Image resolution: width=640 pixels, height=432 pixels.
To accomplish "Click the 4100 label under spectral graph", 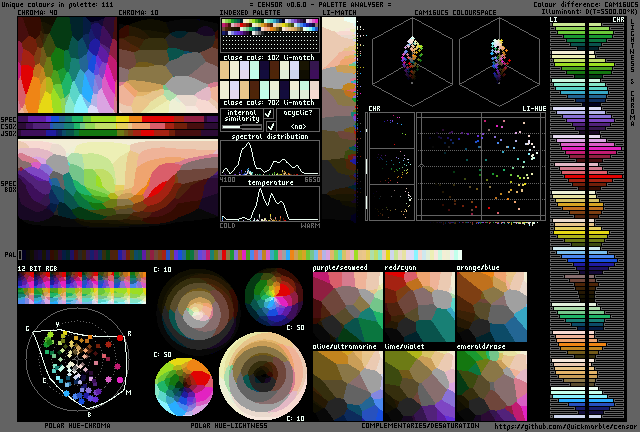I will point(227,180).
